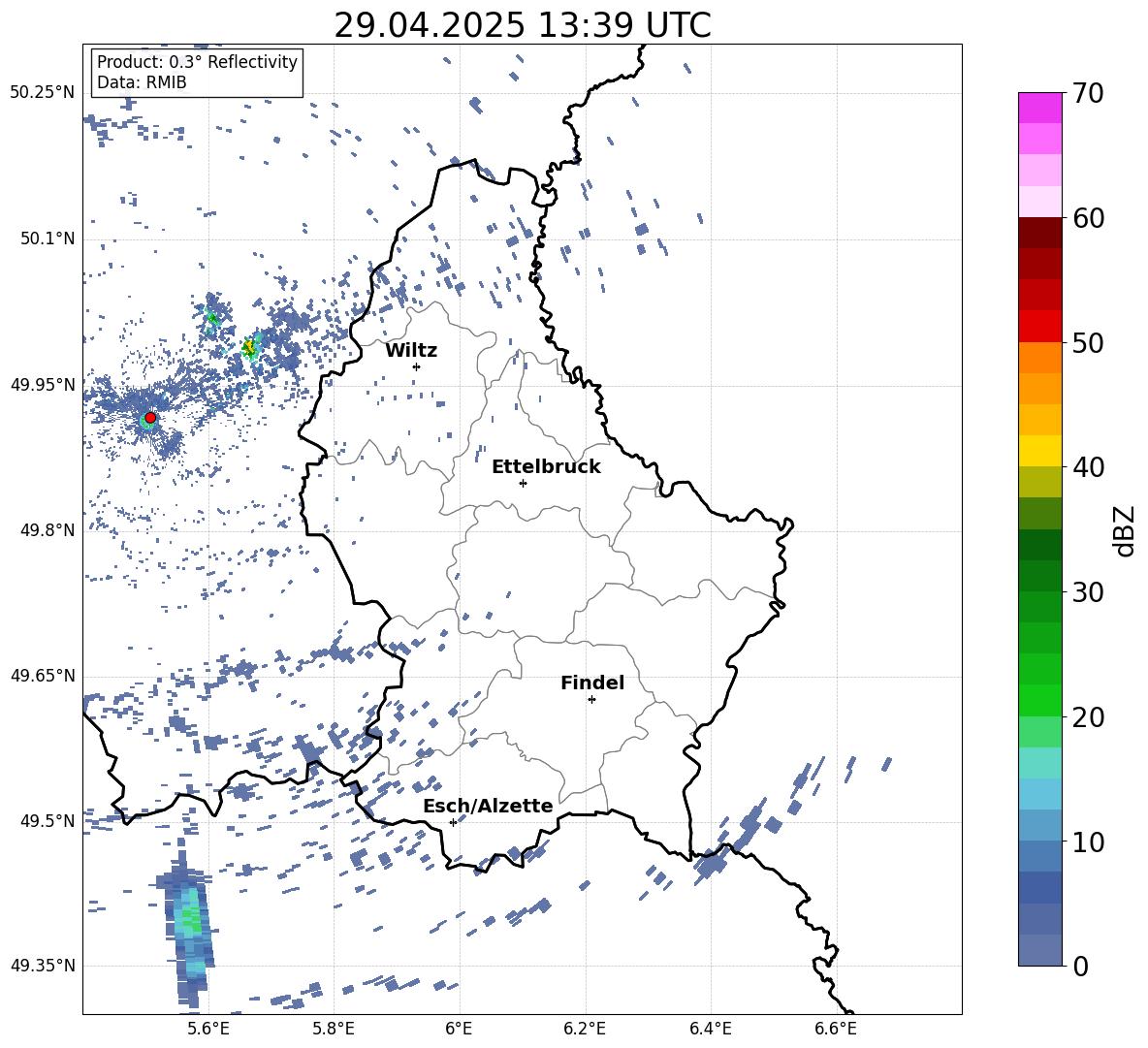
Task: Click the yellow swatch just above 40
Action: point(1040,451)
